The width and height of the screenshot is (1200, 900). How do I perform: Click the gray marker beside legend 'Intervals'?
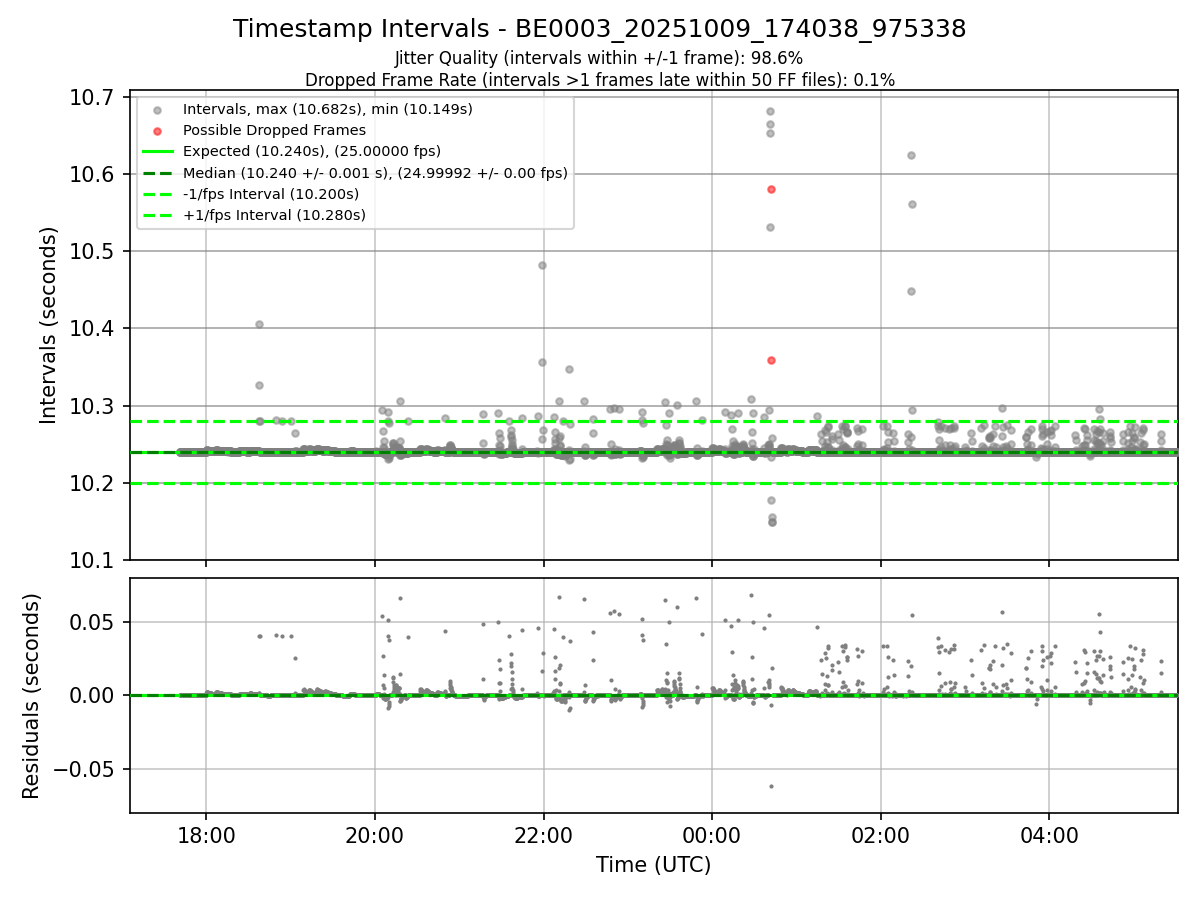(x=157, y=109)
